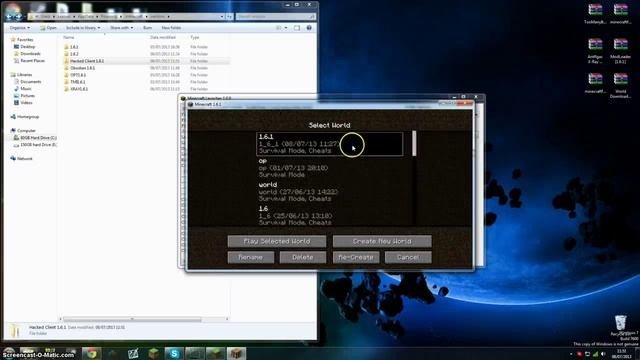Click the Re-Create world button

pos(356,257)
